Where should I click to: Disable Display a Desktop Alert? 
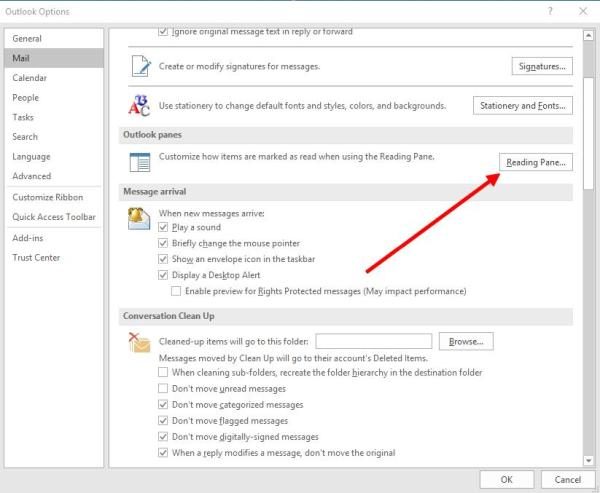[163, 275]
